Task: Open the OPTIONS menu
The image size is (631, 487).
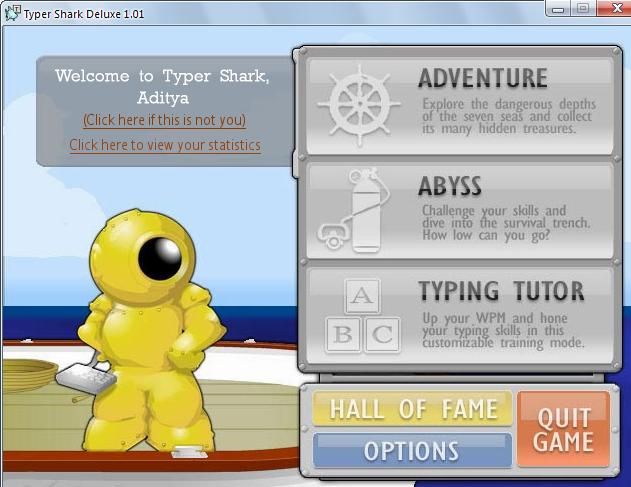Action: click(412, 450)
